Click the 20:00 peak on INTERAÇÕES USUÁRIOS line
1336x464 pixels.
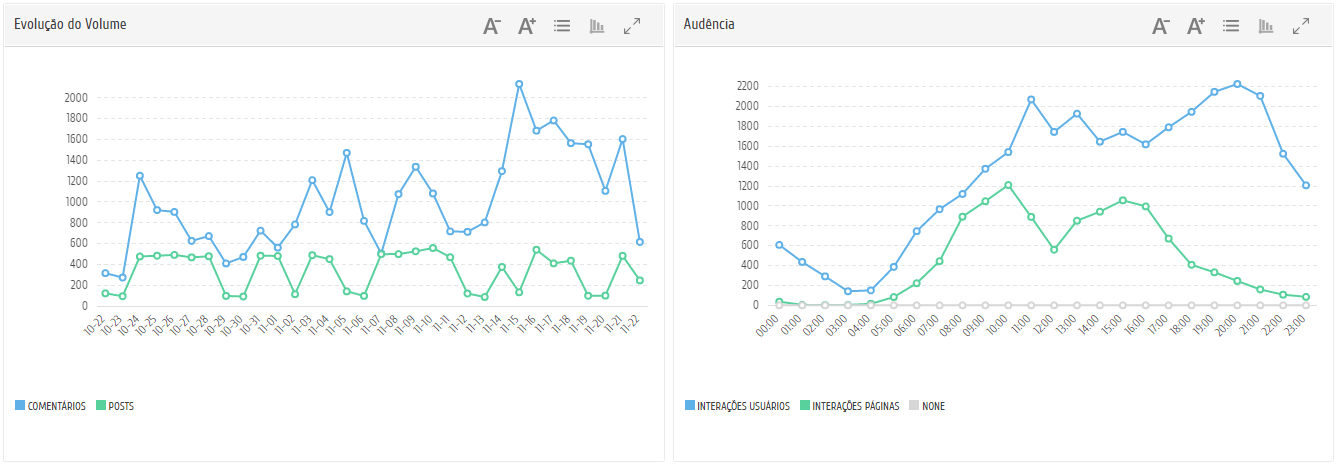tap(1237, 84)
